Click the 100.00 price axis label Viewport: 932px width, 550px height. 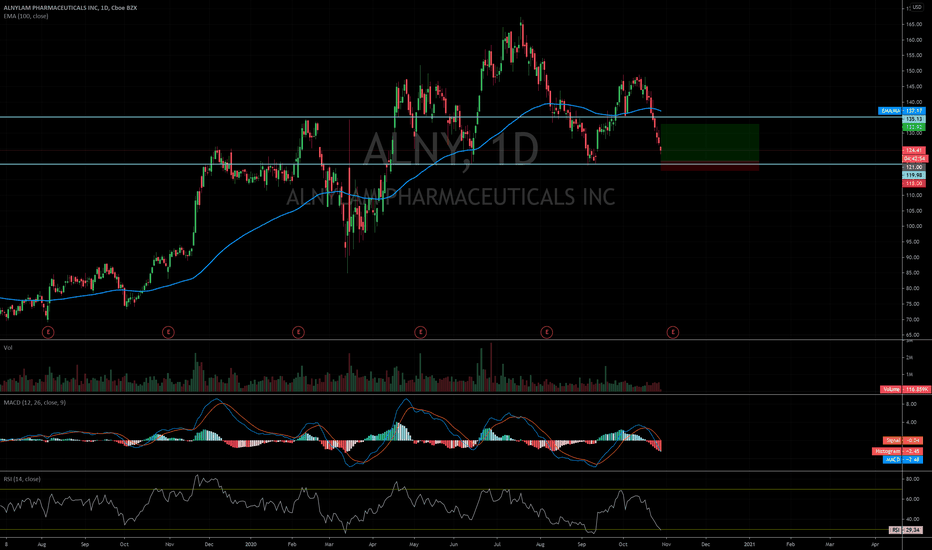[914, 227]
